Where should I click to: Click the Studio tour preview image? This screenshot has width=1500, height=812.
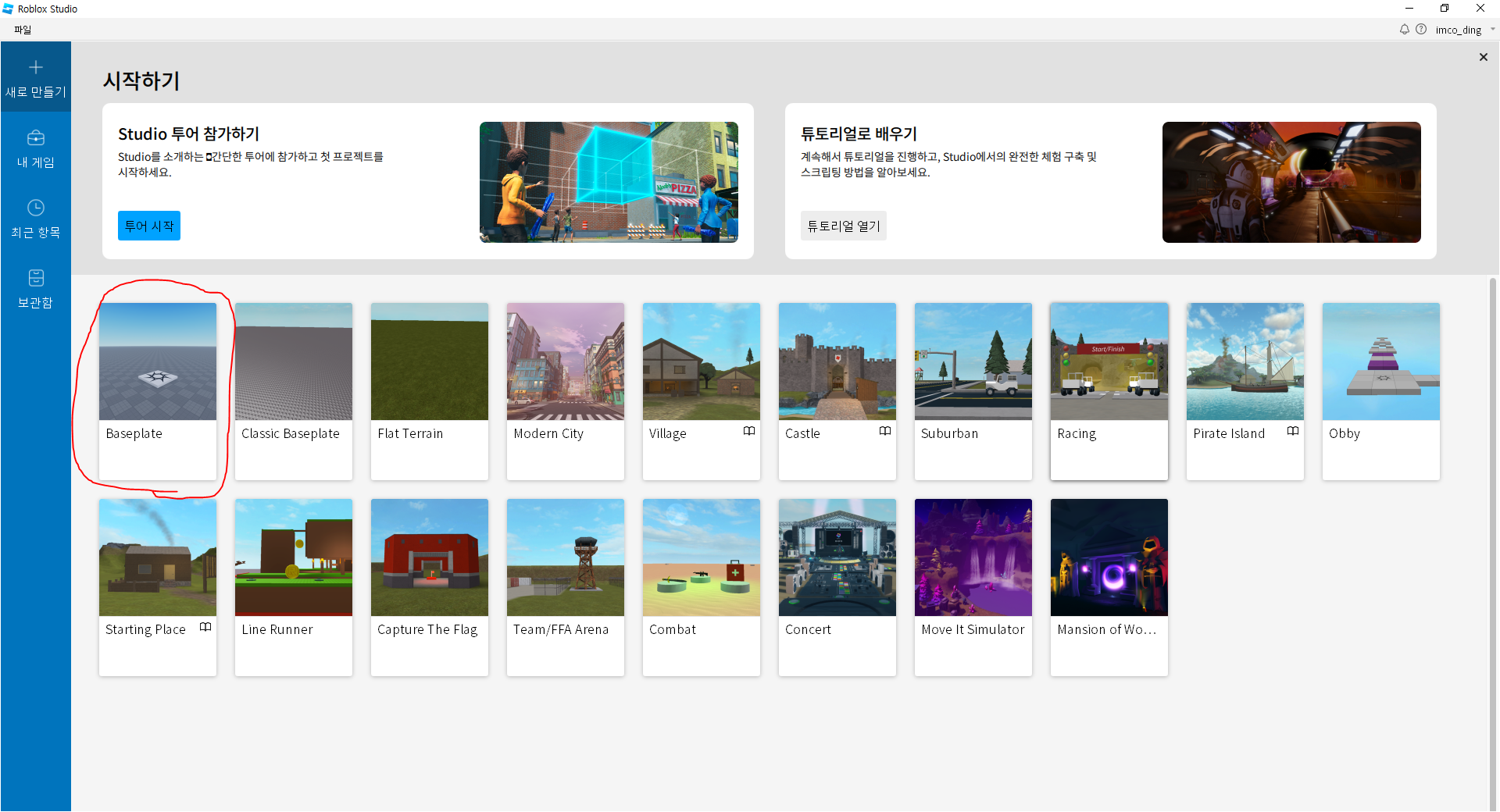(609, 182)
